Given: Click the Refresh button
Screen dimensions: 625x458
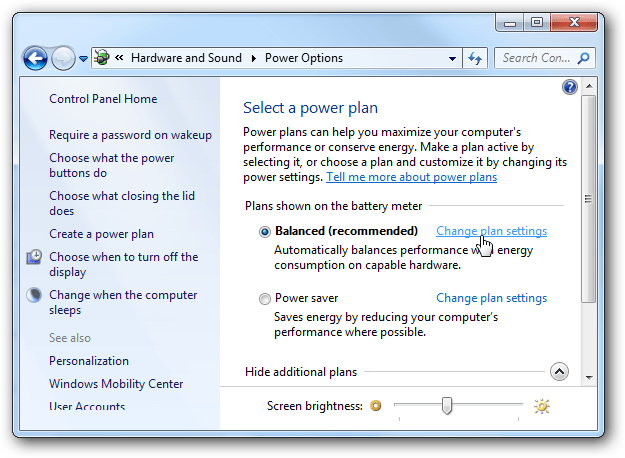Looking at the screenshot, I should pyautogui.click(x=475, y=59).
